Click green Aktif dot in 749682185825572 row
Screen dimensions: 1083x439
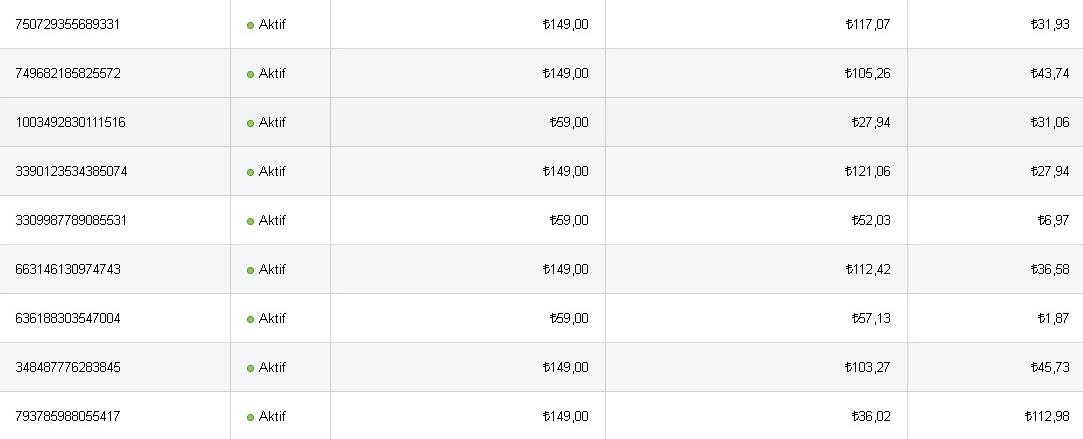[250, 75]
